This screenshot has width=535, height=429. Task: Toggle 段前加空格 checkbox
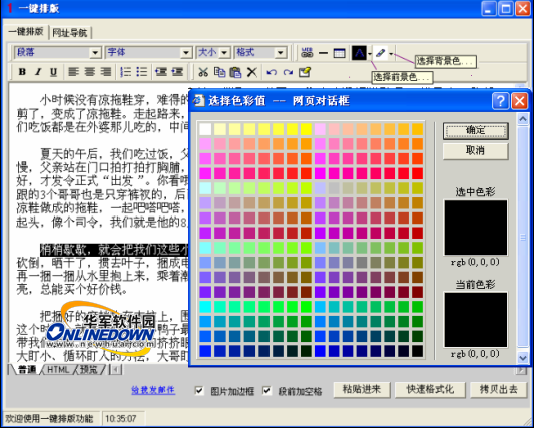pos(267,390)
